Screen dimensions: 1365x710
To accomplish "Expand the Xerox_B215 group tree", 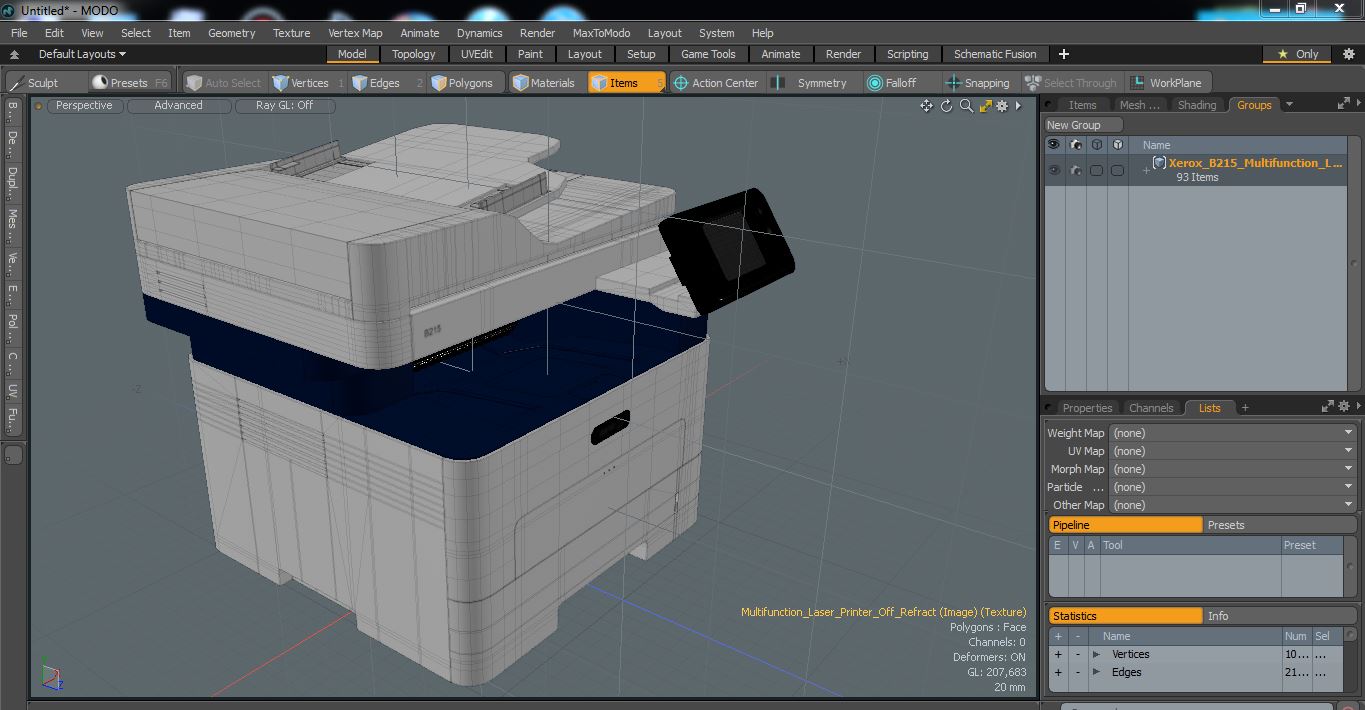I will 1146,171.
